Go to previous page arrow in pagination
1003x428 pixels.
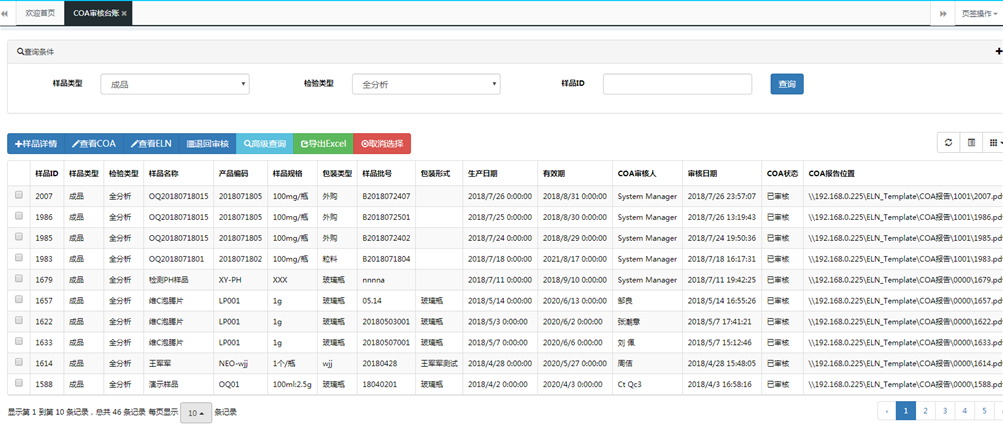pos(887,411)
